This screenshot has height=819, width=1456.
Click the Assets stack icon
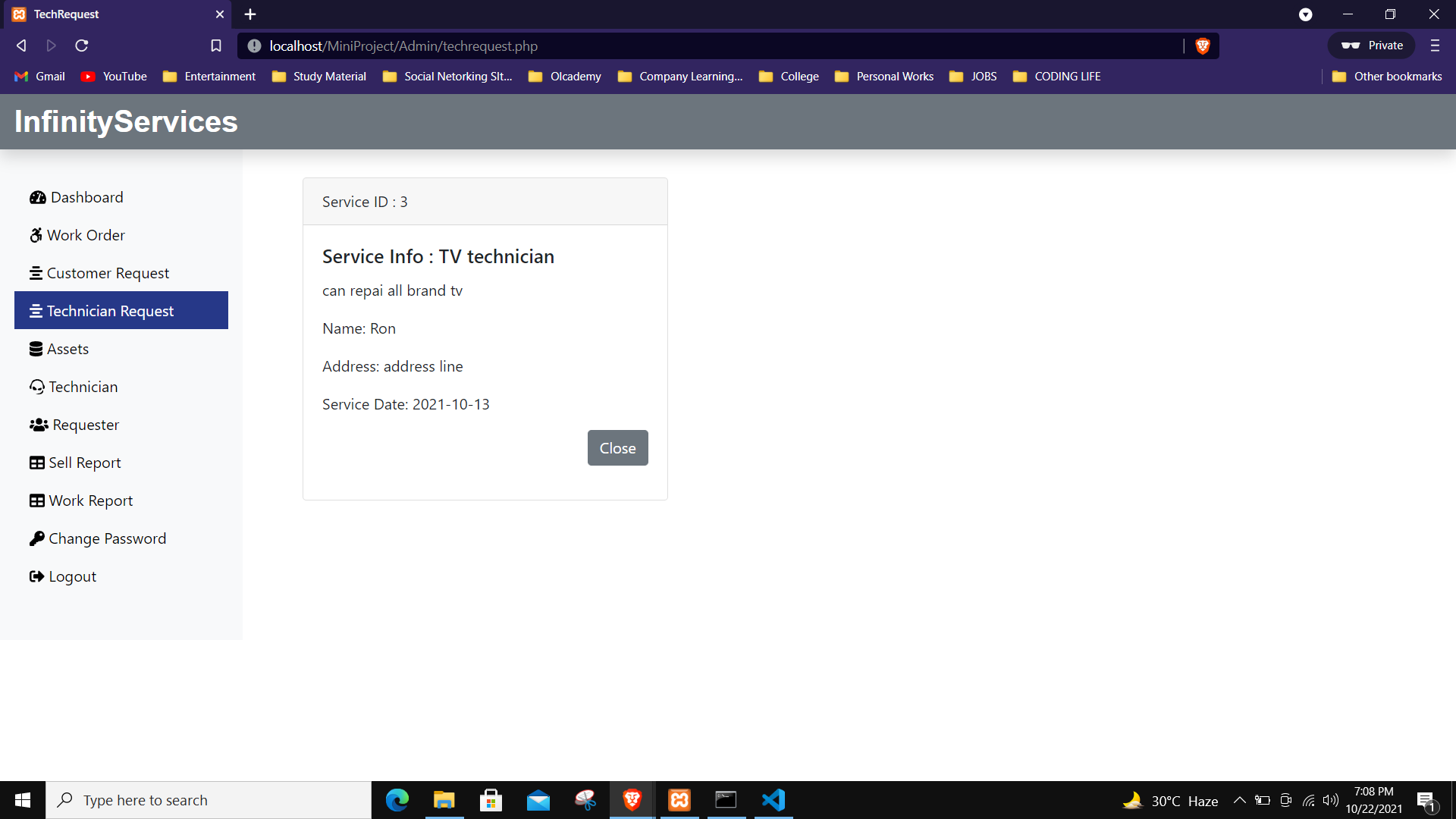pyautogui.click(x=37, y=349)
